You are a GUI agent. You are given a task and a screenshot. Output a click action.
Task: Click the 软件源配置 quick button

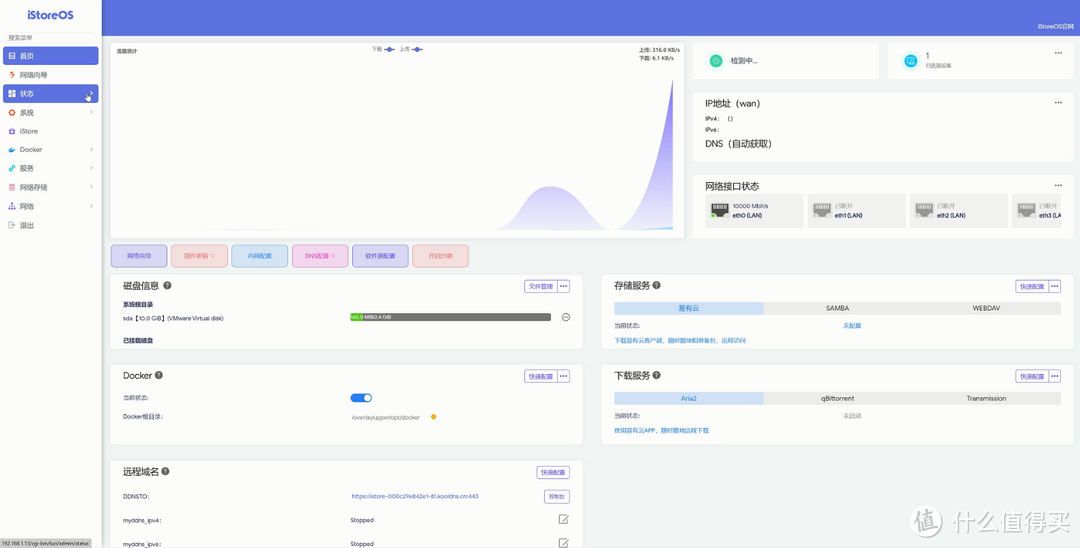coord(380,256)
